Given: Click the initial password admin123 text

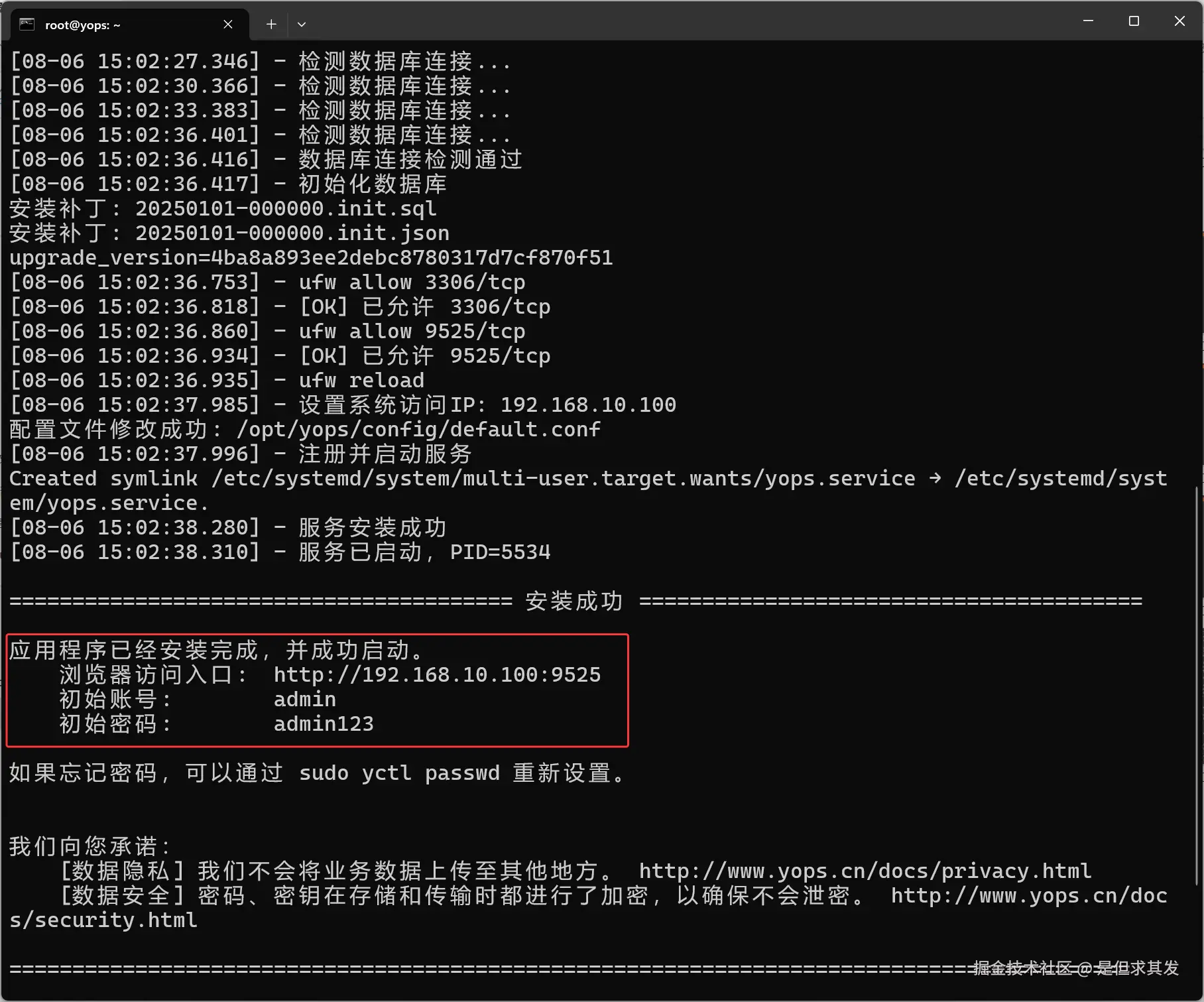Looking at the screenshot, I should point(324,723).
